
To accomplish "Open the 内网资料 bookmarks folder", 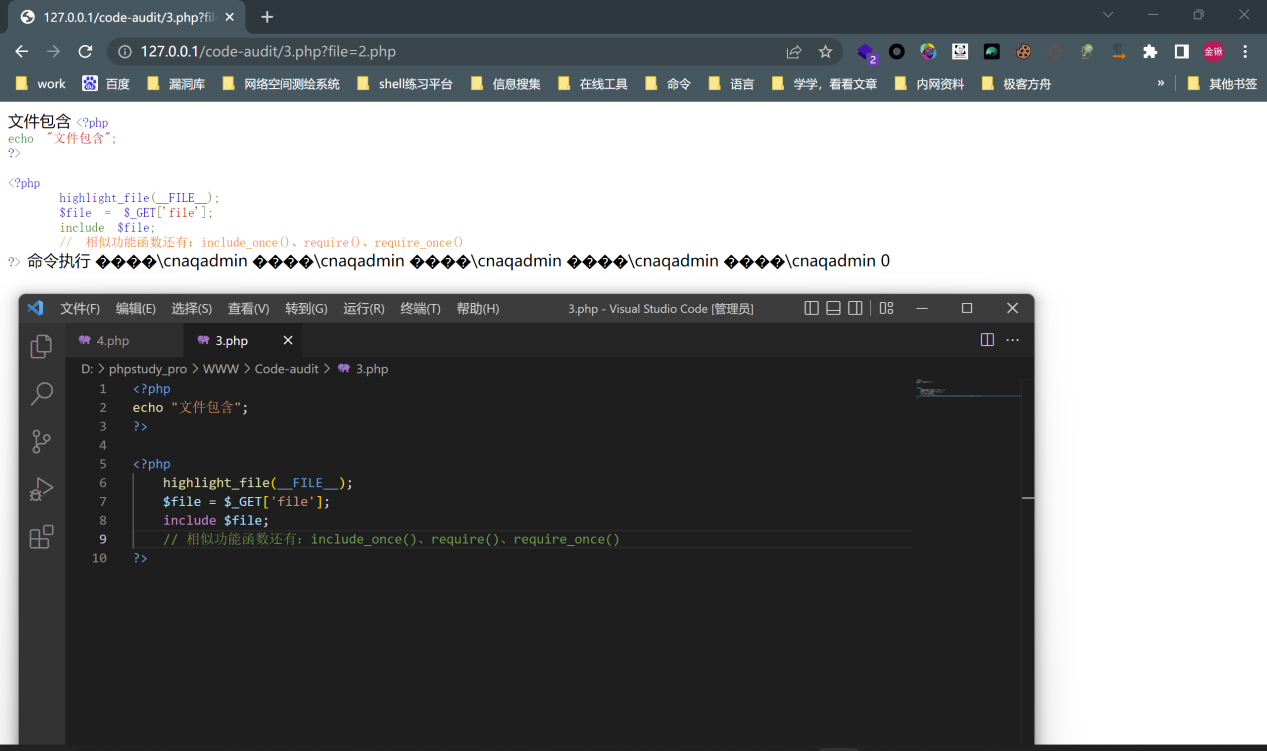I will point(929,84).
